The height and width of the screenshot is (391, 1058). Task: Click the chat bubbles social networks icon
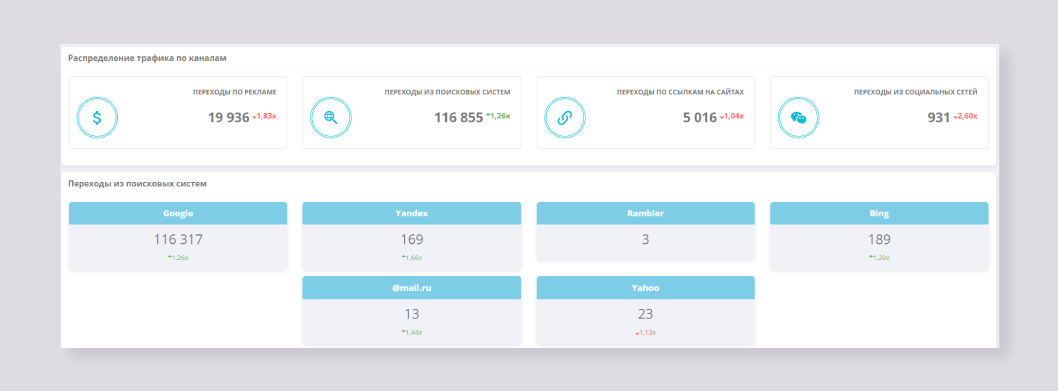(x=798, y=118)
